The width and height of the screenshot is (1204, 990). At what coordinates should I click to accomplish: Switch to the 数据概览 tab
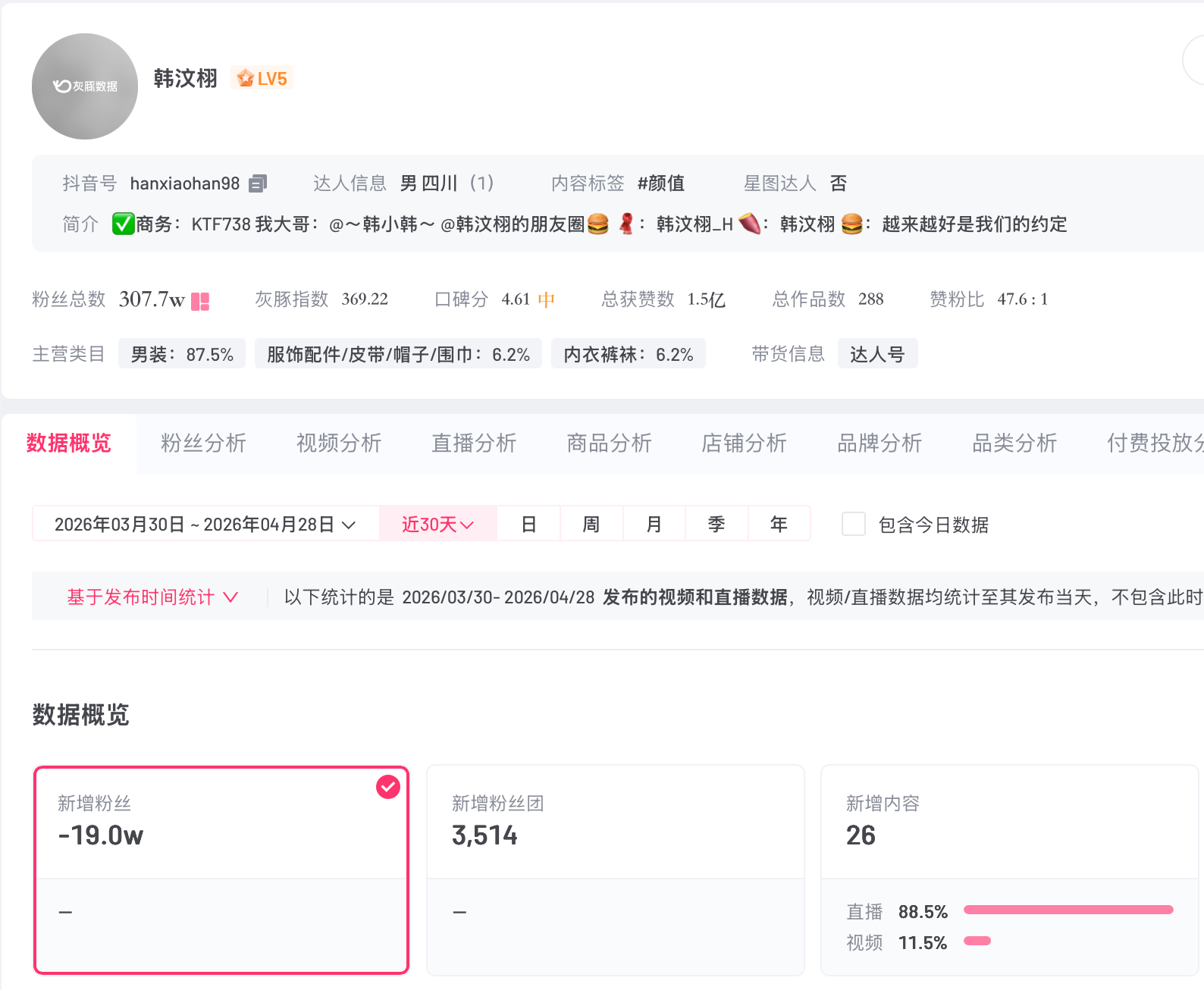click(69, 443)
